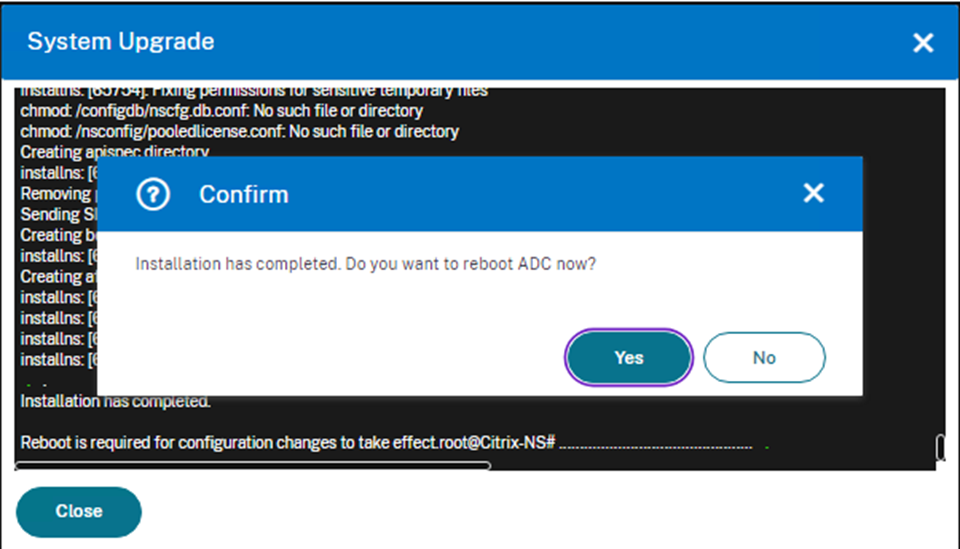Click 'Installation has completed.' in the console output
The width and height of the screenshot is (960, 549).
[x=116, y=402]
